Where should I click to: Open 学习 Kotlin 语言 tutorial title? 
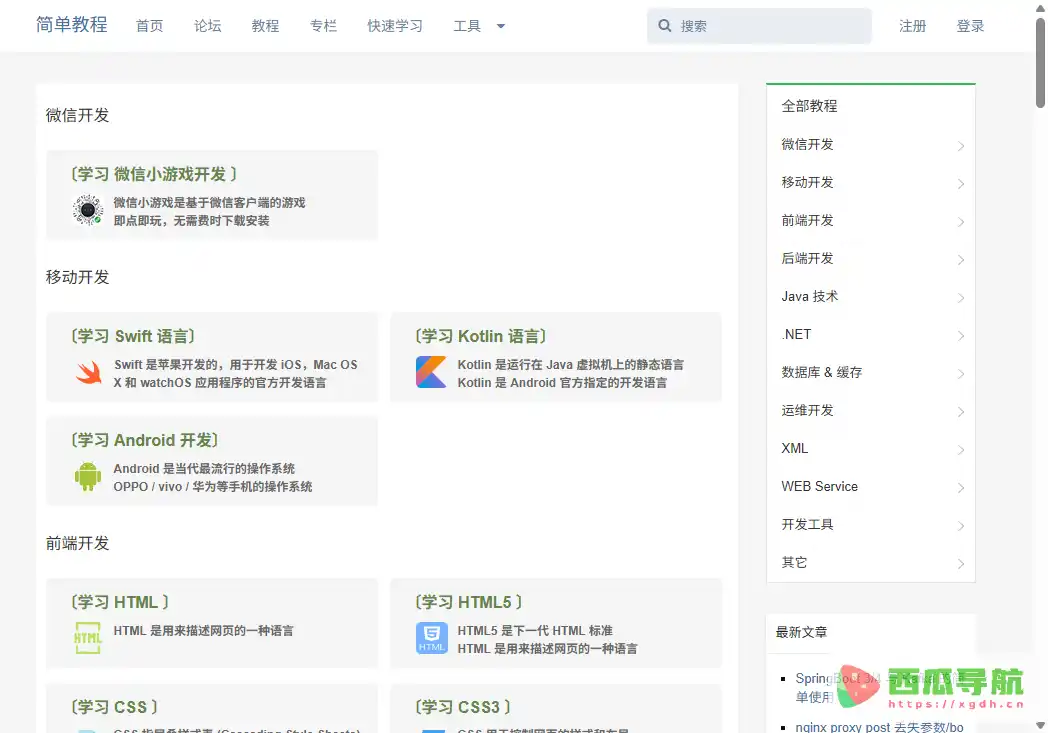(481, 336)
